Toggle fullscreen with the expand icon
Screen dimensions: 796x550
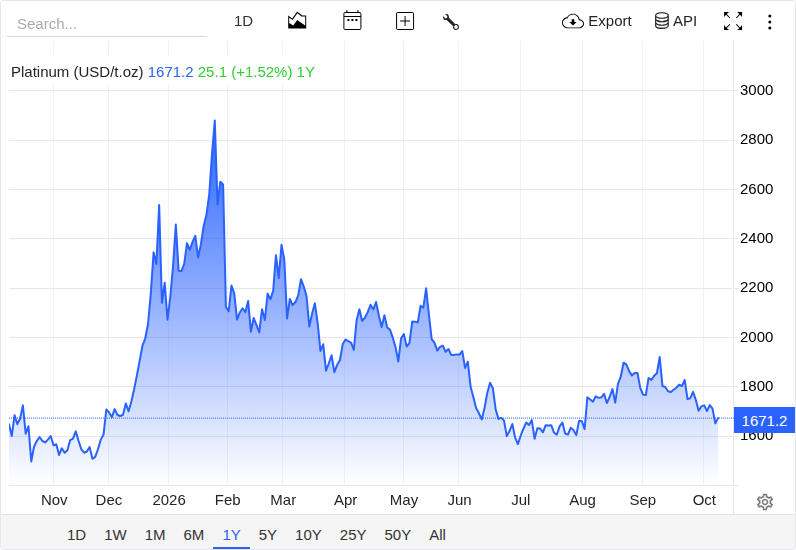[733, 21]
